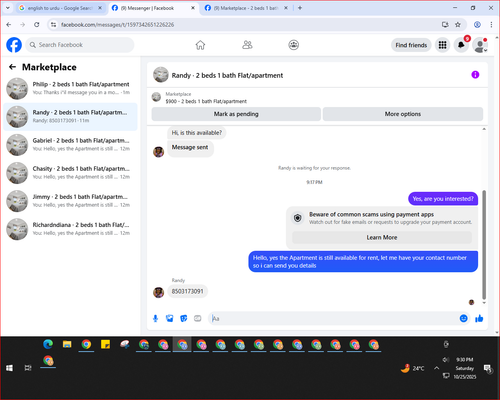Click the address bar URL

click(117, 25)
